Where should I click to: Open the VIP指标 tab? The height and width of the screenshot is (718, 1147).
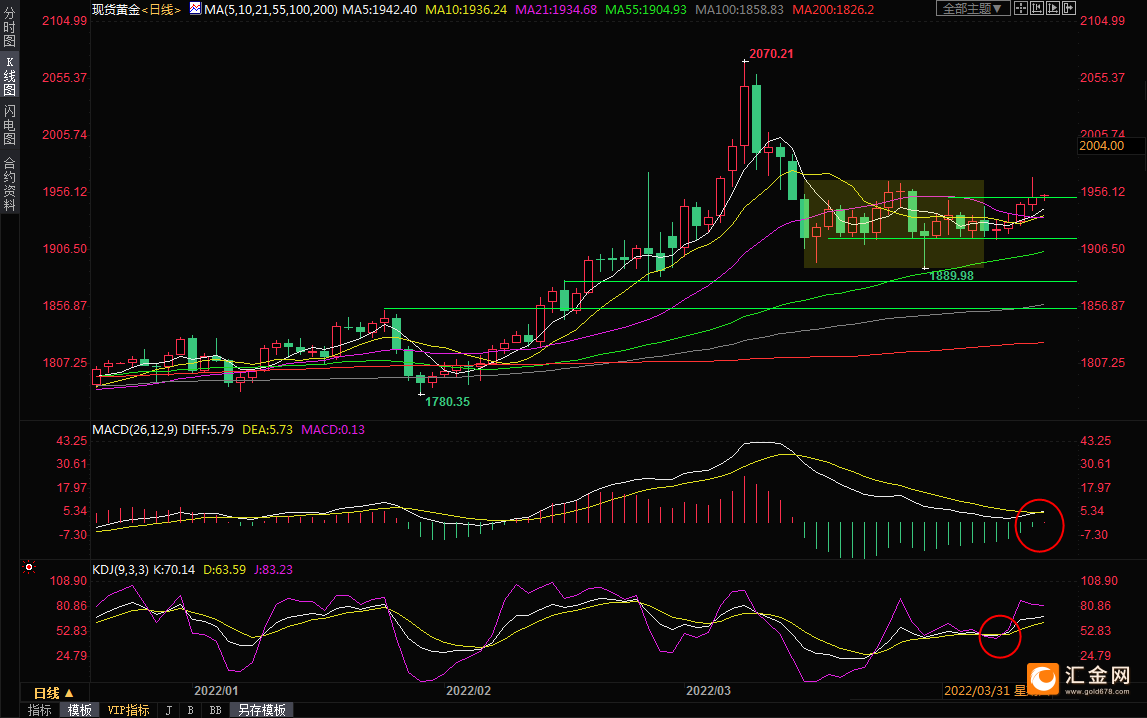pyautogui.click(x=128, y=710)
